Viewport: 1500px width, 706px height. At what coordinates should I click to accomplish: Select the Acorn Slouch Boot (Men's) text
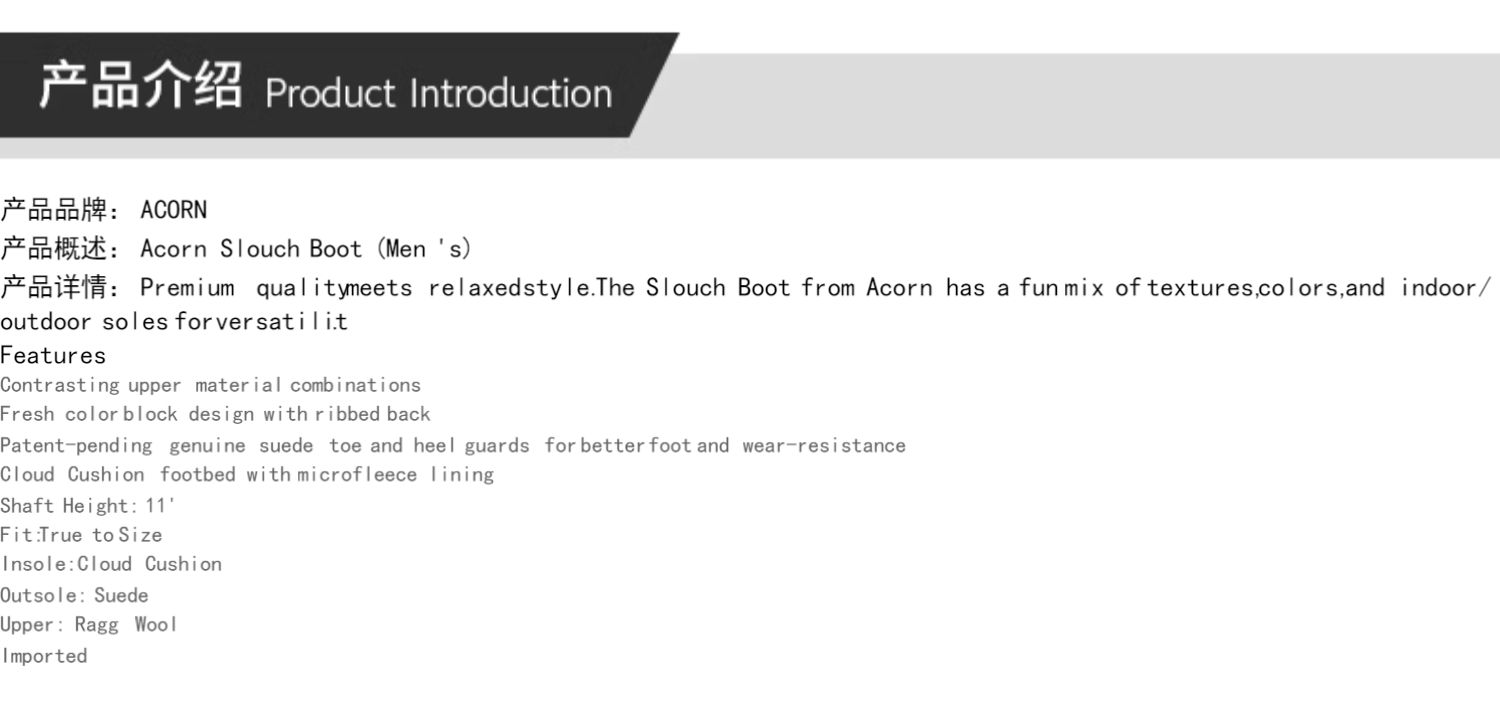point(306,249)
